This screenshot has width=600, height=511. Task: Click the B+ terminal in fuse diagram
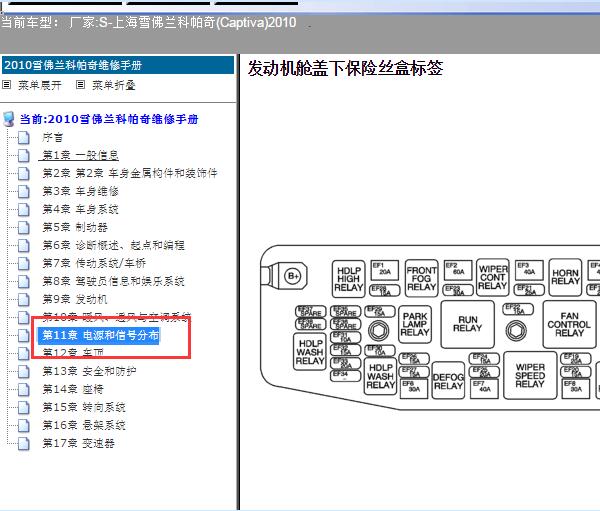click(293, 276)
